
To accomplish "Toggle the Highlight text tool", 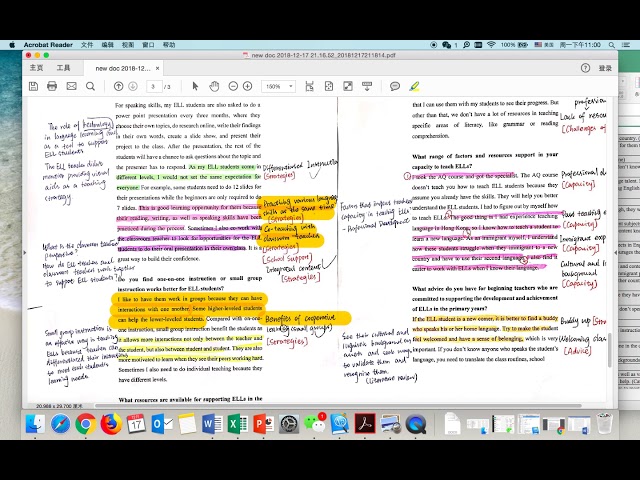I will tap(414, 86).
